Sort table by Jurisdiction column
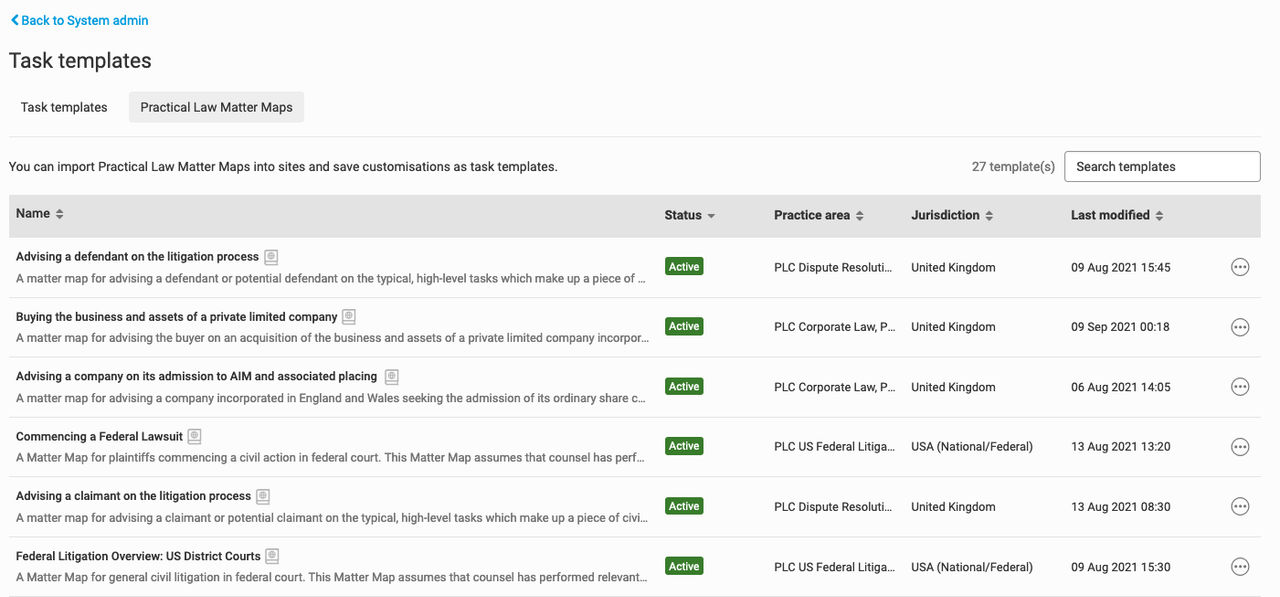 point(952,215)
